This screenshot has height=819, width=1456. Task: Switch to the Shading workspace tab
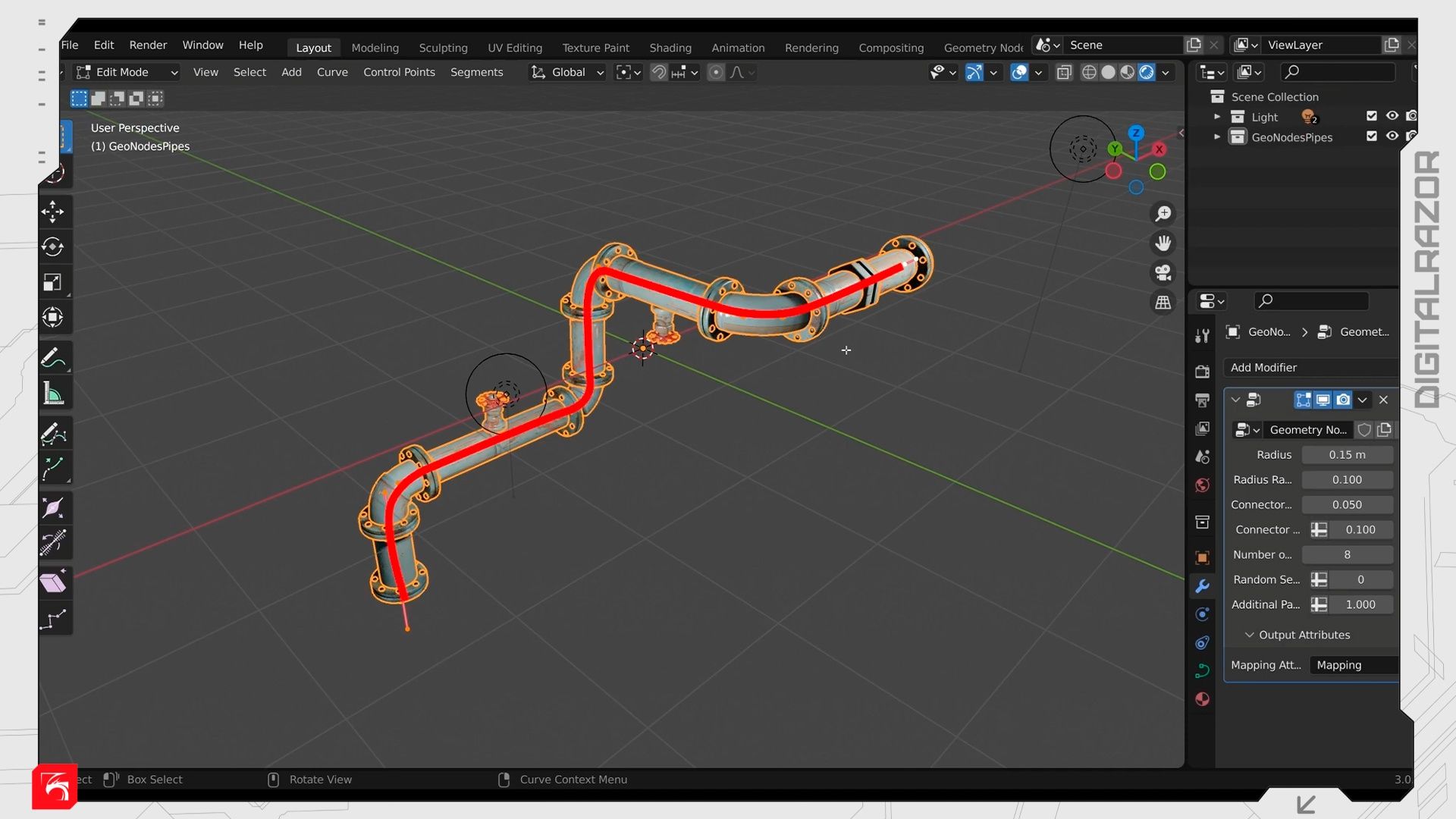[x=670, y=48]
